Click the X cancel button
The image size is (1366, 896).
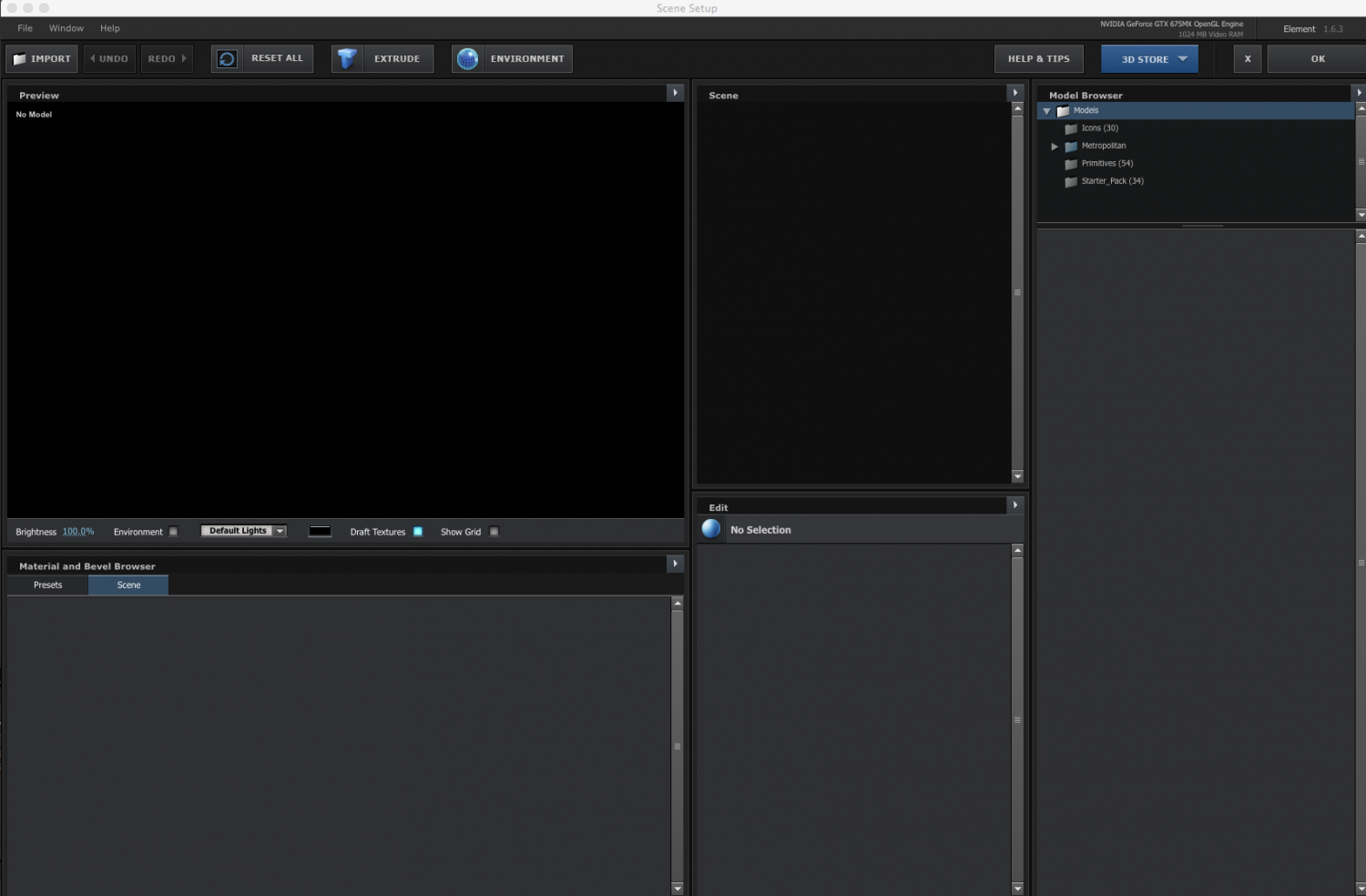(1248, 58)
